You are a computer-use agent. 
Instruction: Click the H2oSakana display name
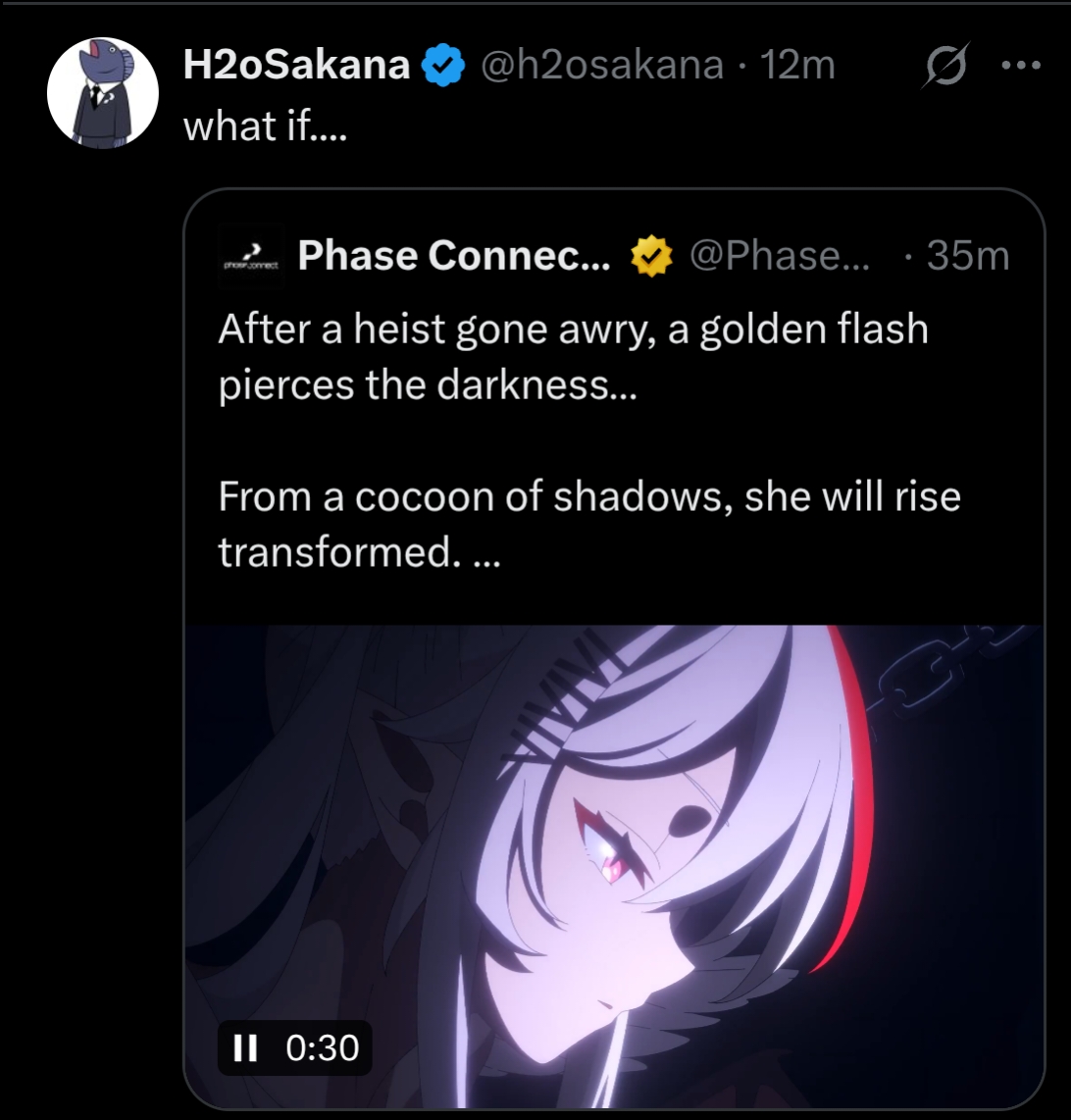296,66
